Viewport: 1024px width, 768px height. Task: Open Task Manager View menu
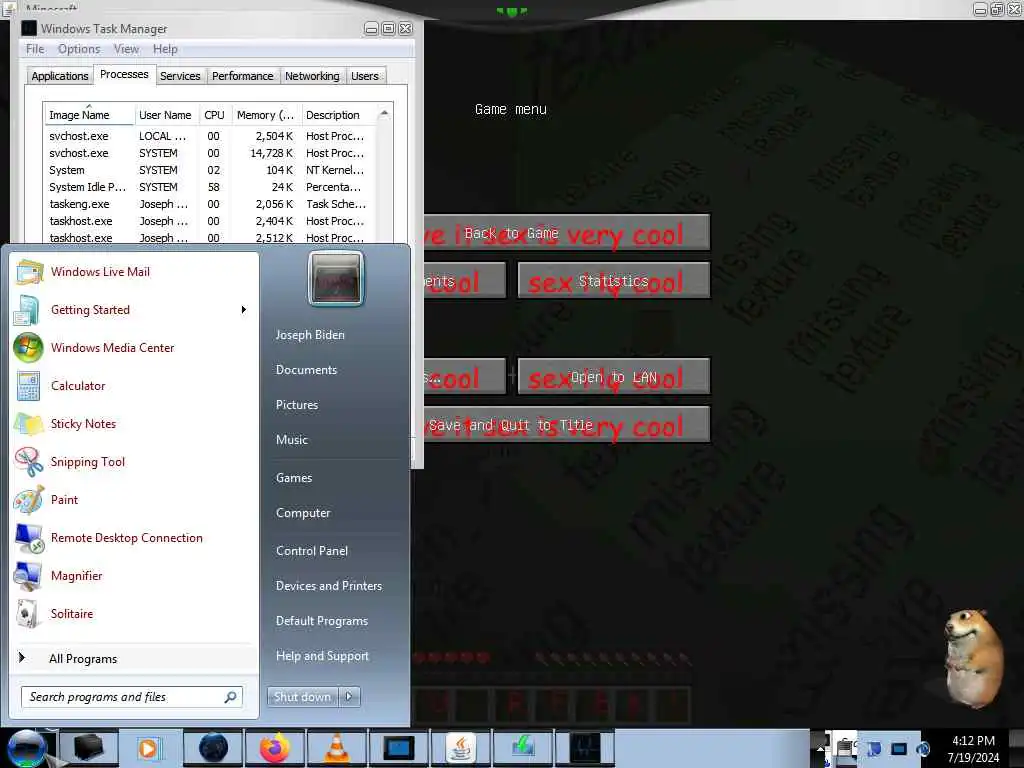[x=126, y=49]
